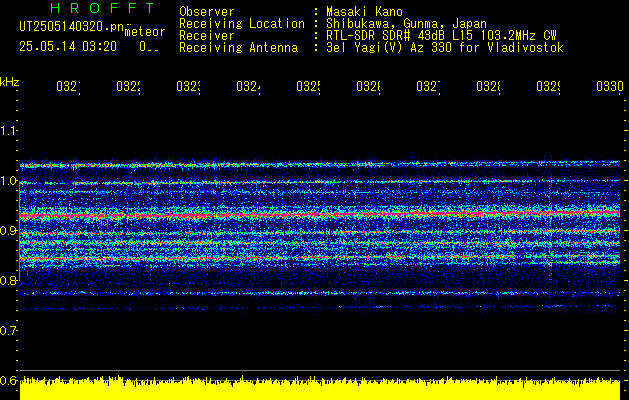Click the date stamp 25.05.14 03:20

click(x=68, y=47)
